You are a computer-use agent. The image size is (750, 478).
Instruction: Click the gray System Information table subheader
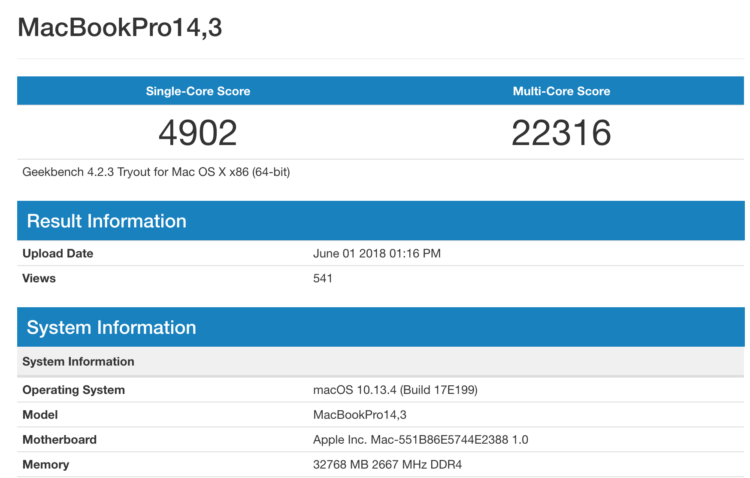coord(78,361)
